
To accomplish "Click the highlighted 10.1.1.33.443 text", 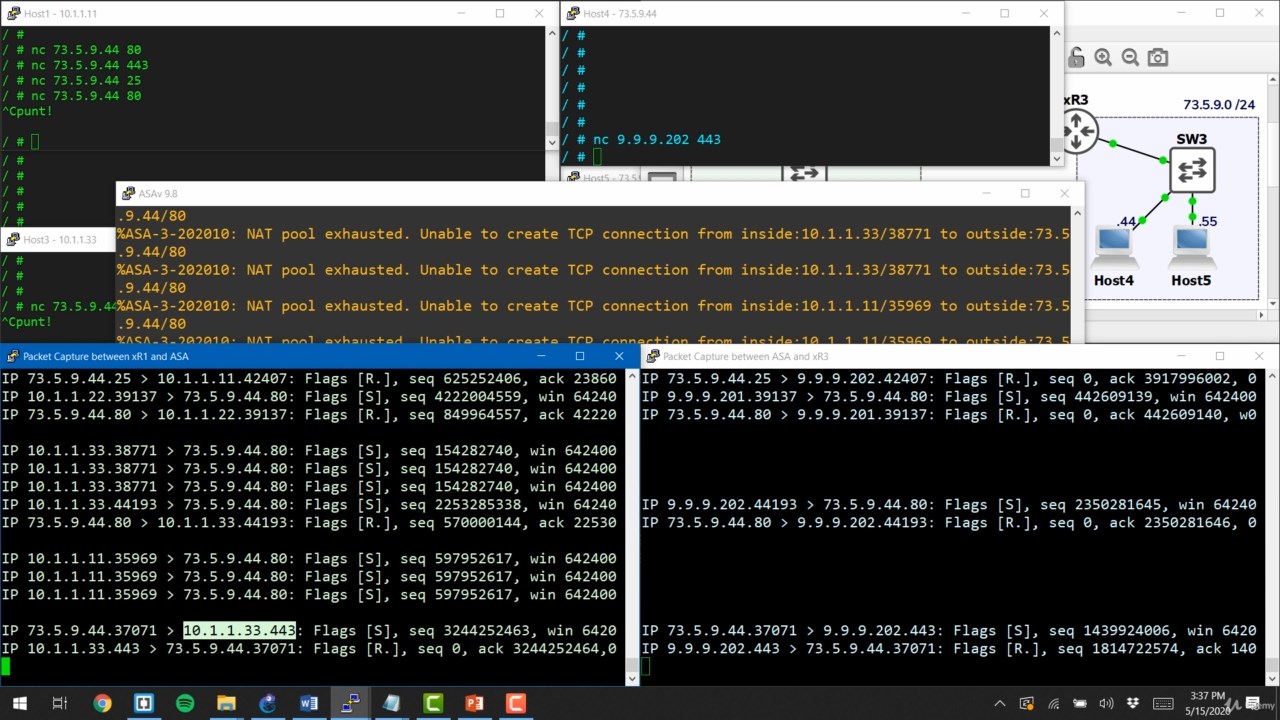I will tap(239, 630).
